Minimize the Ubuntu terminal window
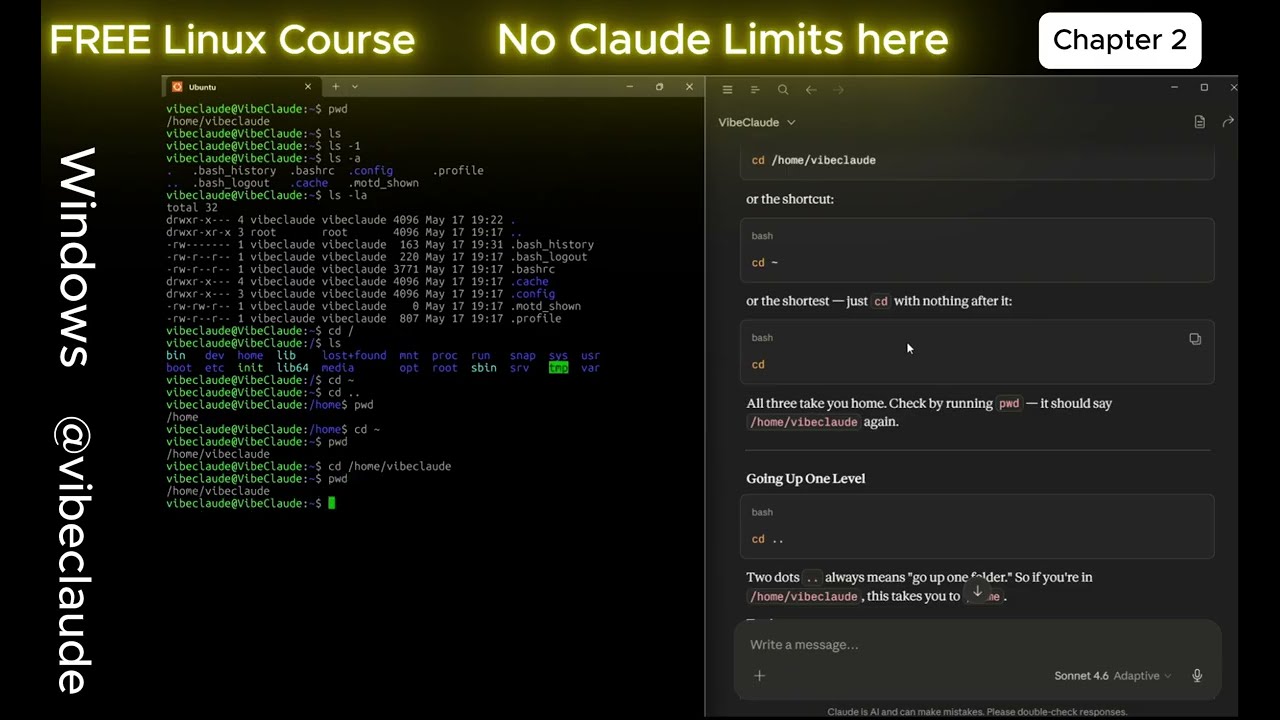Screen dimensions: 1280x720 click(x=630, y=87)
